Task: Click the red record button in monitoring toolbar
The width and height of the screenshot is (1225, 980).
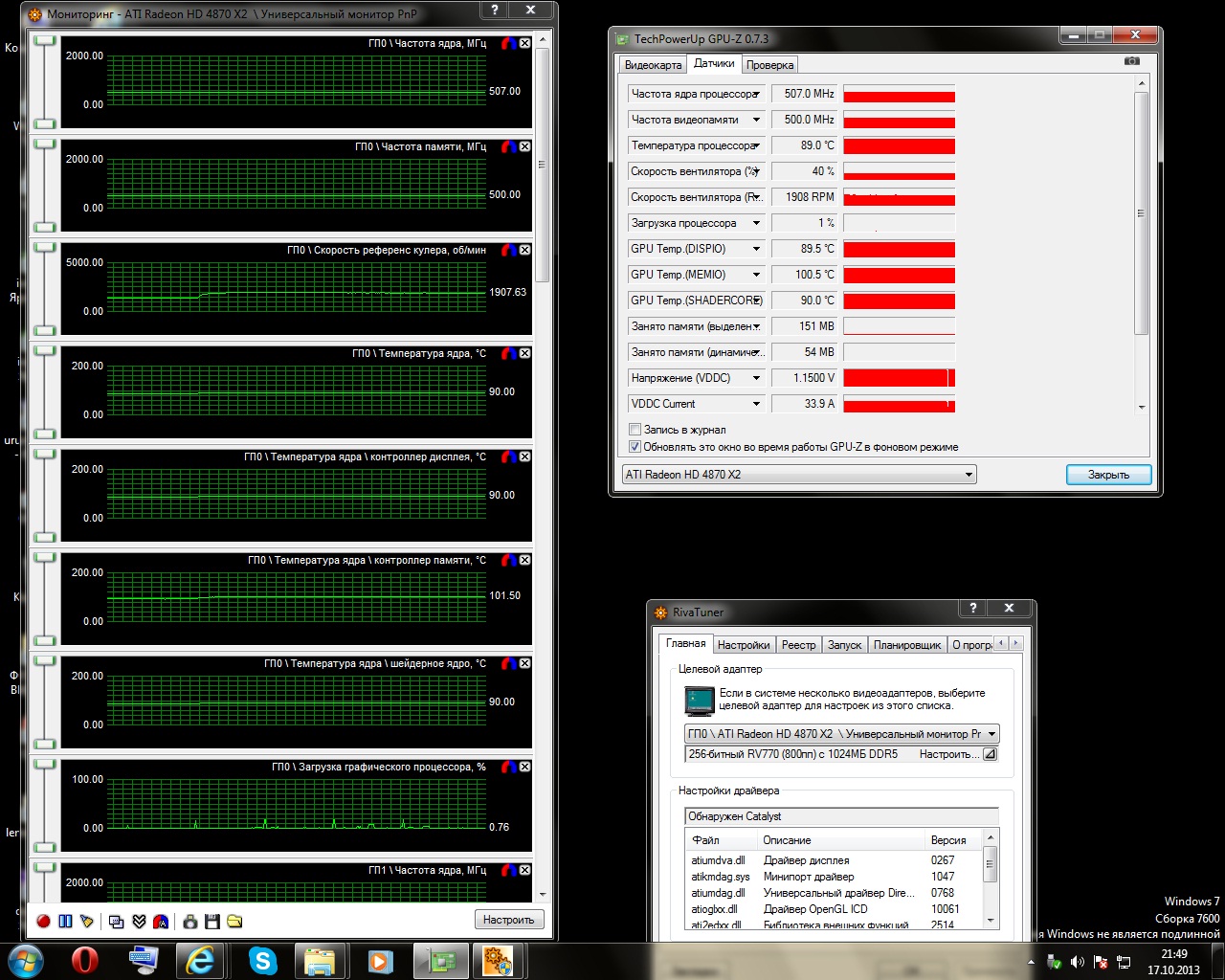Action: click(43, 921)
